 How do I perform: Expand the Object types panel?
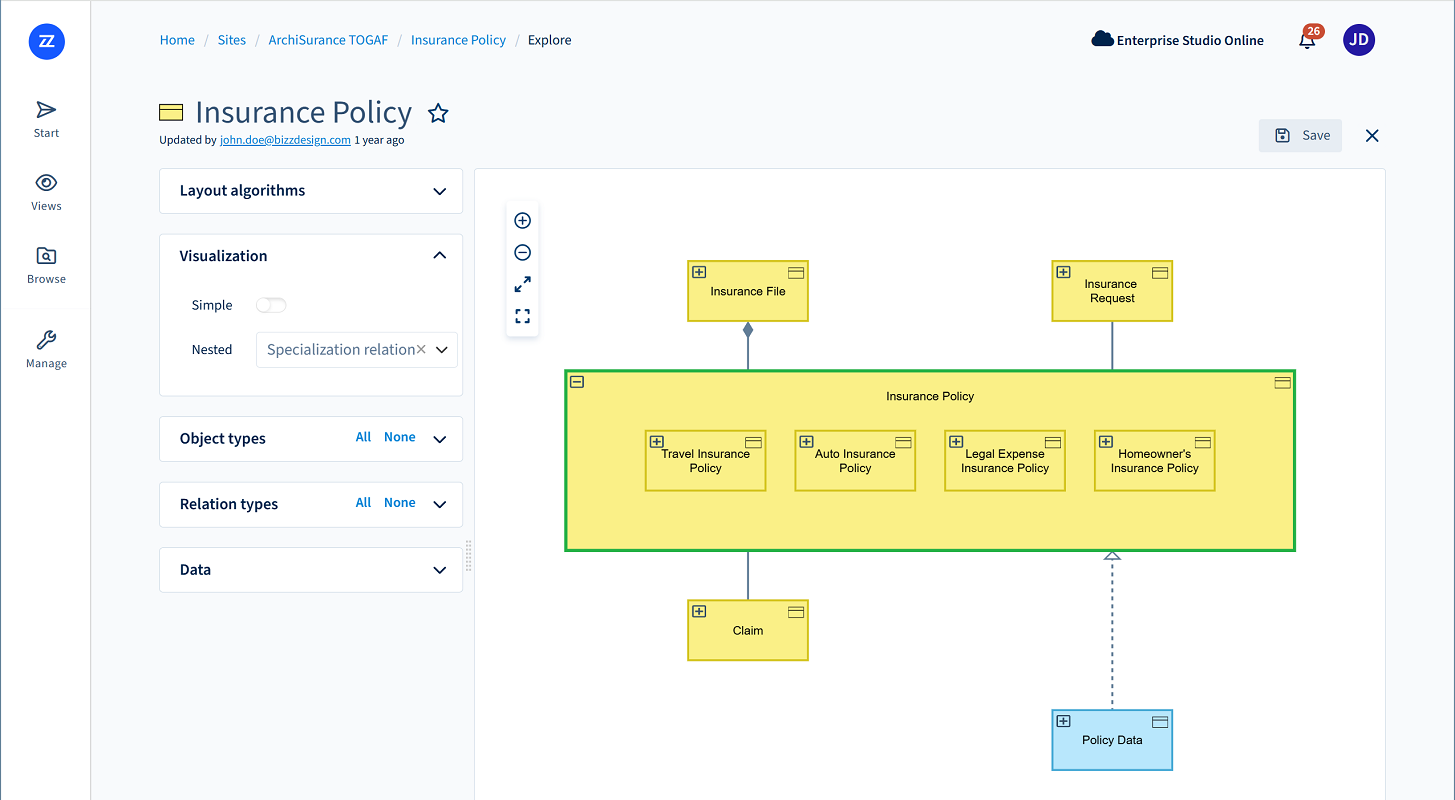(440, 439)
